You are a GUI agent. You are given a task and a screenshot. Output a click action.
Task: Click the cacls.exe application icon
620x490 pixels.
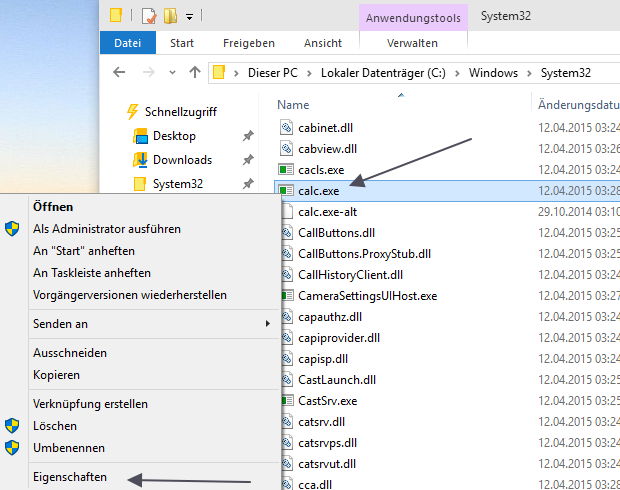pyautogui.click(x=286, y=170)
